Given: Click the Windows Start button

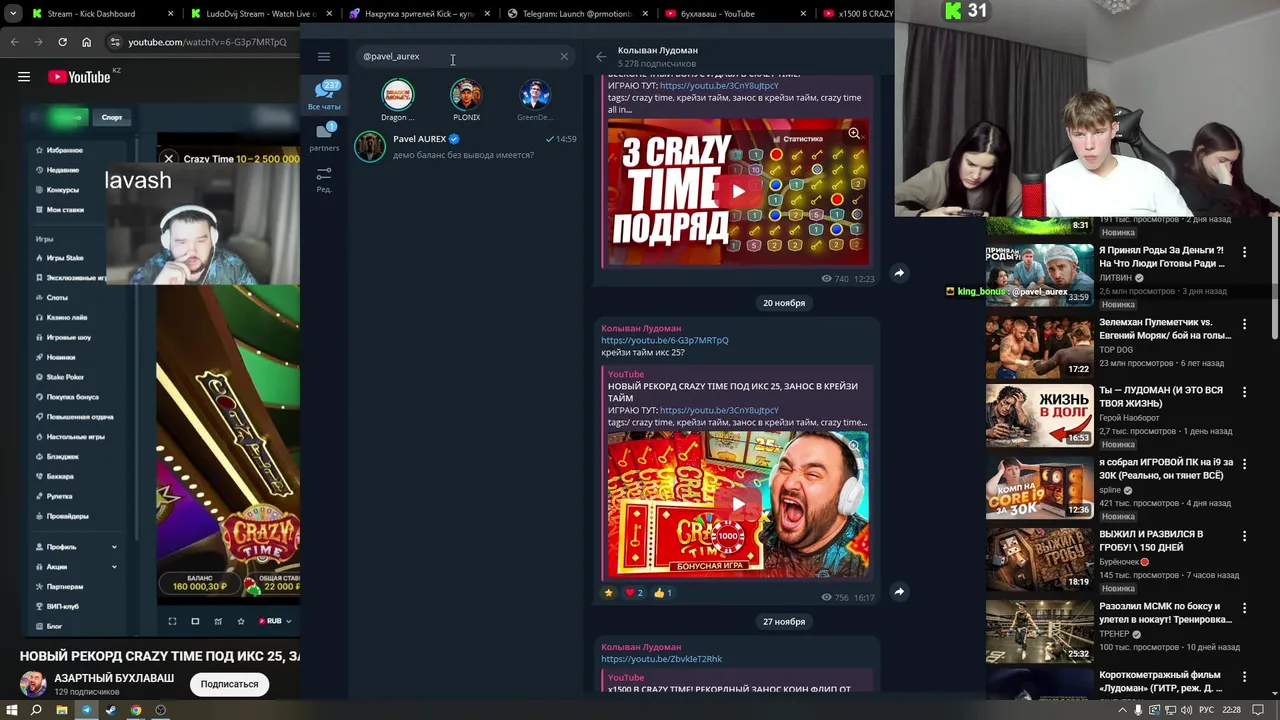Looking at the screenshot, I should tap(11, 710).
